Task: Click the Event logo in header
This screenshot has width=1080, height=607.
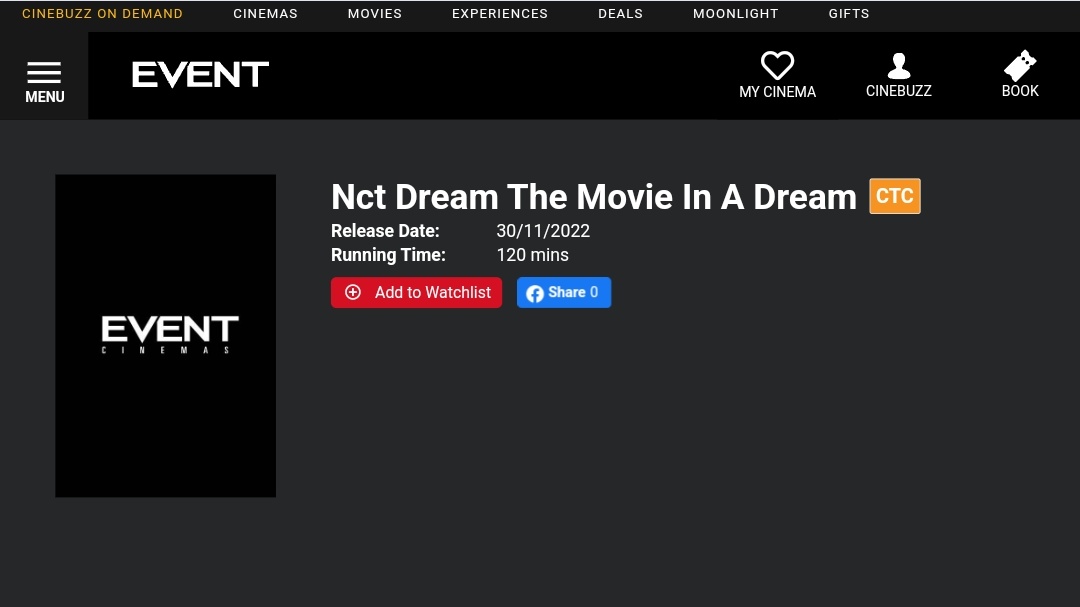Action: 200,74
